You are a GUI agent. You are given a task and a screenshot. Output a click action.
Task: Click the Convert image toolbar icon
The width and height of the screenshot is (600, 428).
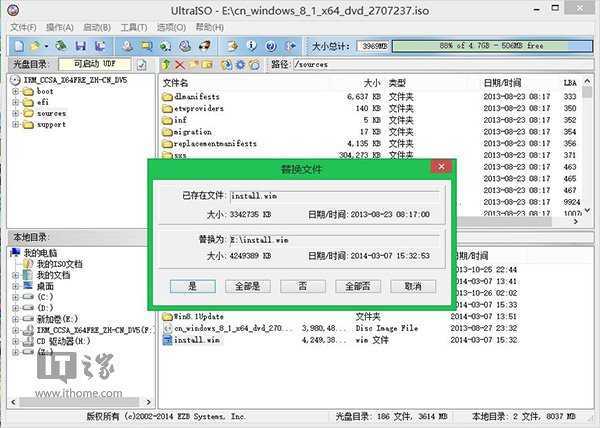click(165, 46)
